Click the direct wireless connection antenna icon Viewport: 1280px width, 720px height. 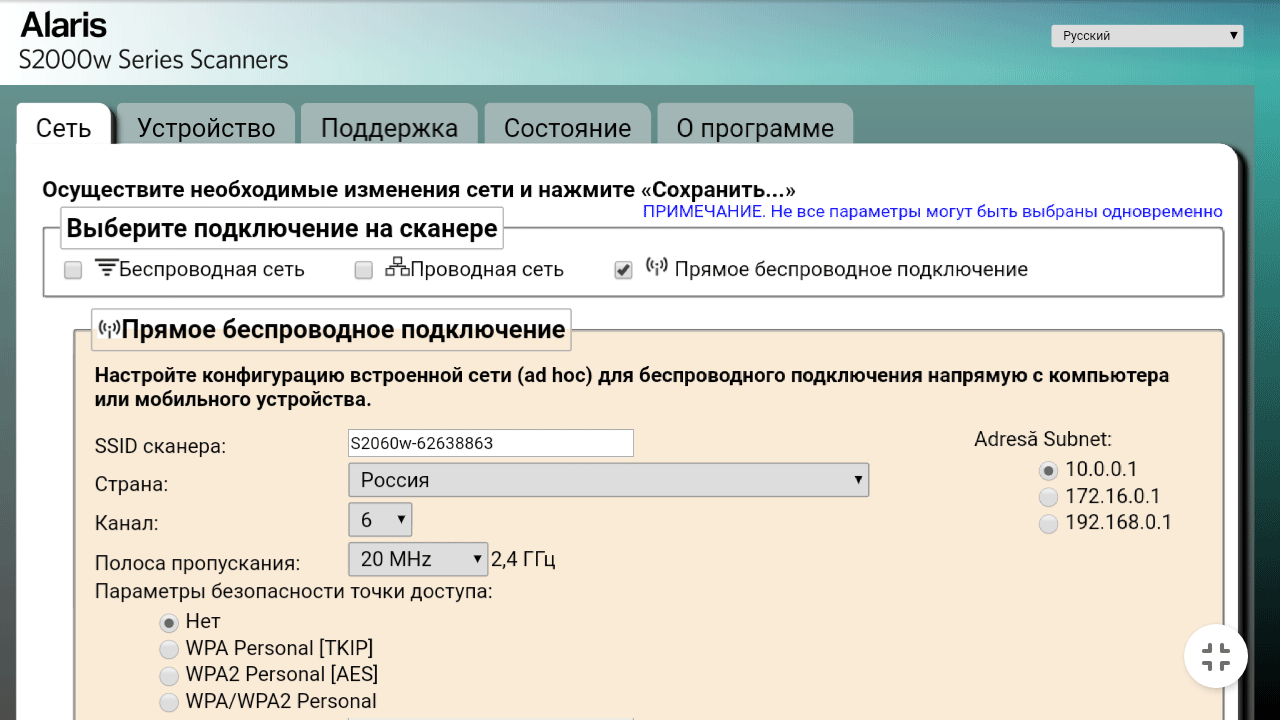[657, 267]
